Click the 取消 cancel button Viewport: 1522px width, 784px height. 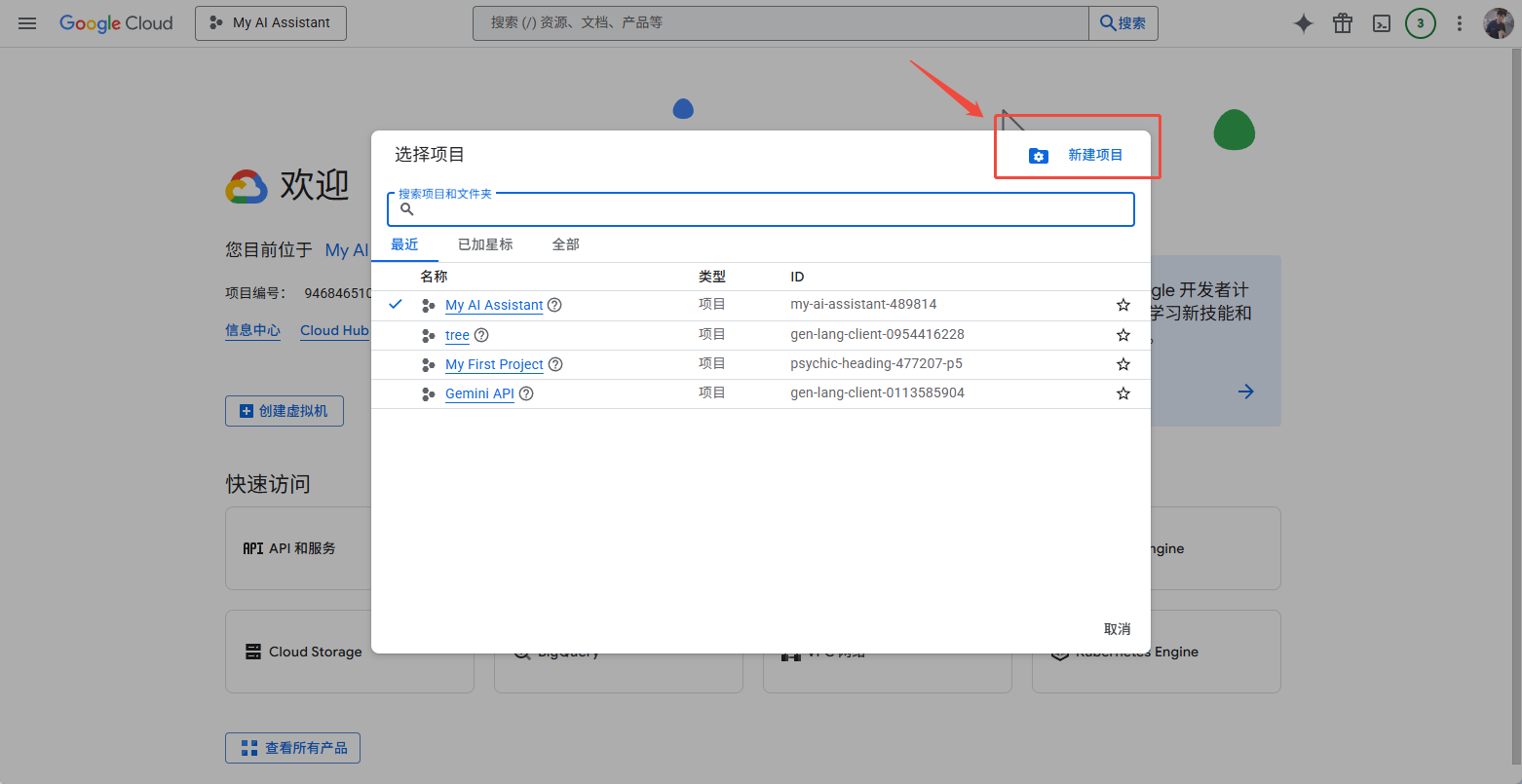click(1118, 629)
